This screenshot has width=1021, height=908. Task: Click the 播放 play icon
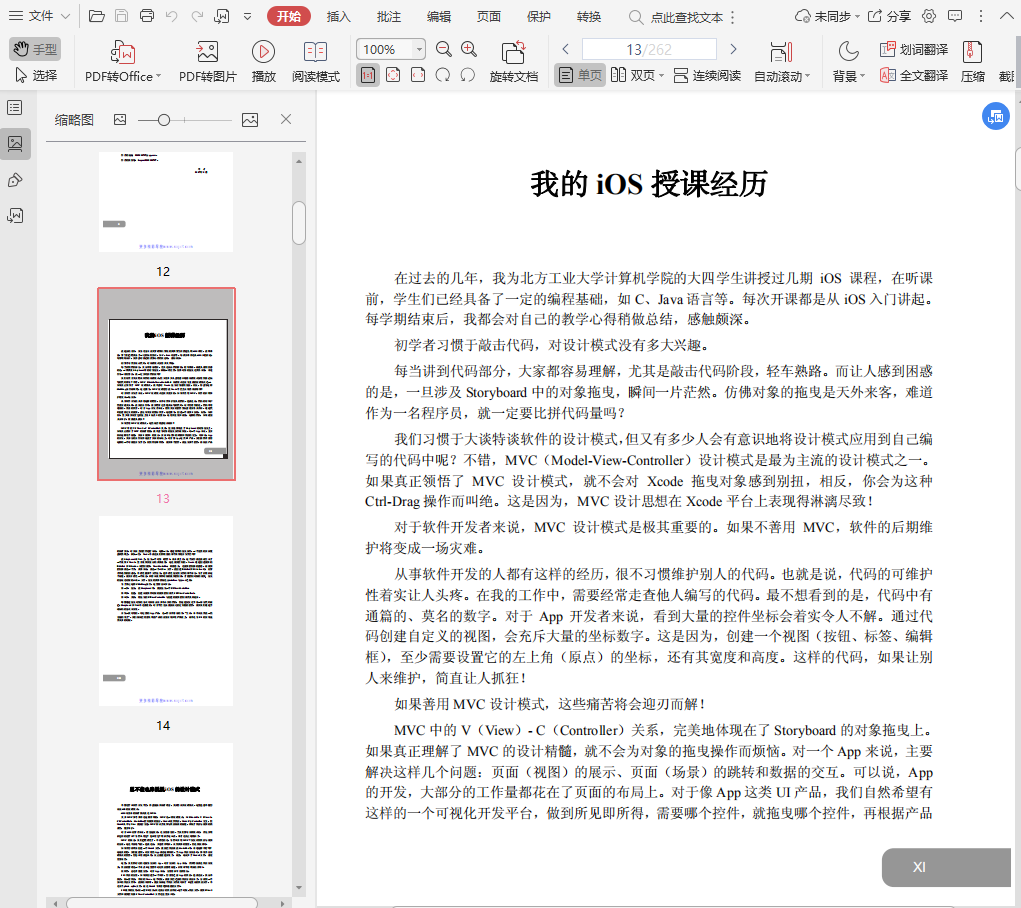tap(263, 52)
